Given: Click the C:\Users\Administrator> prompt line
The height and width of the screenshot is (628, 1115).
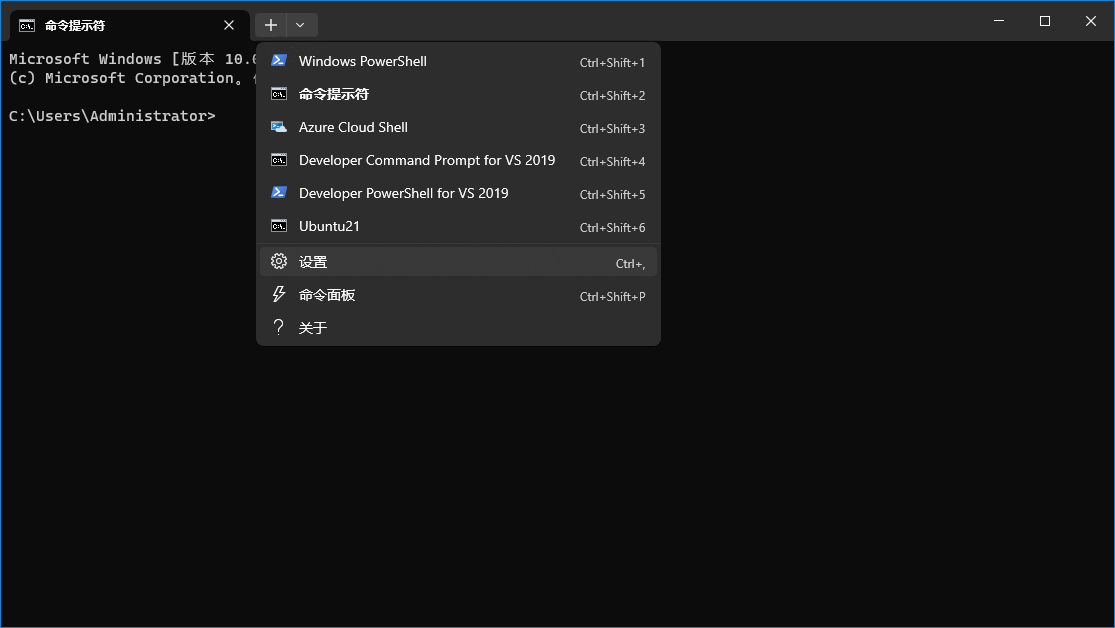Looking at the screenshot, I should pos(112,116).
